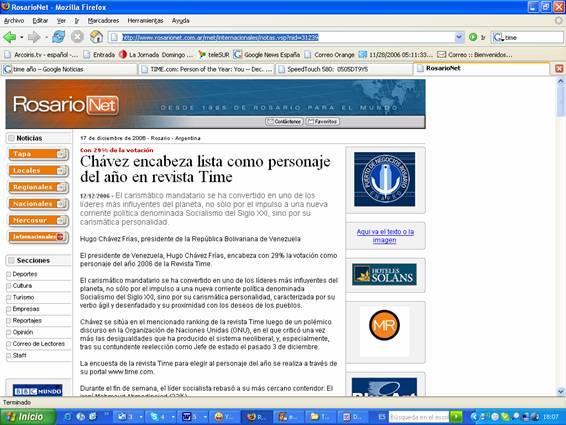Click the orange MR logo ad
Image resolution: width=566 pixels, height=425 pixels.
(384, 325)
